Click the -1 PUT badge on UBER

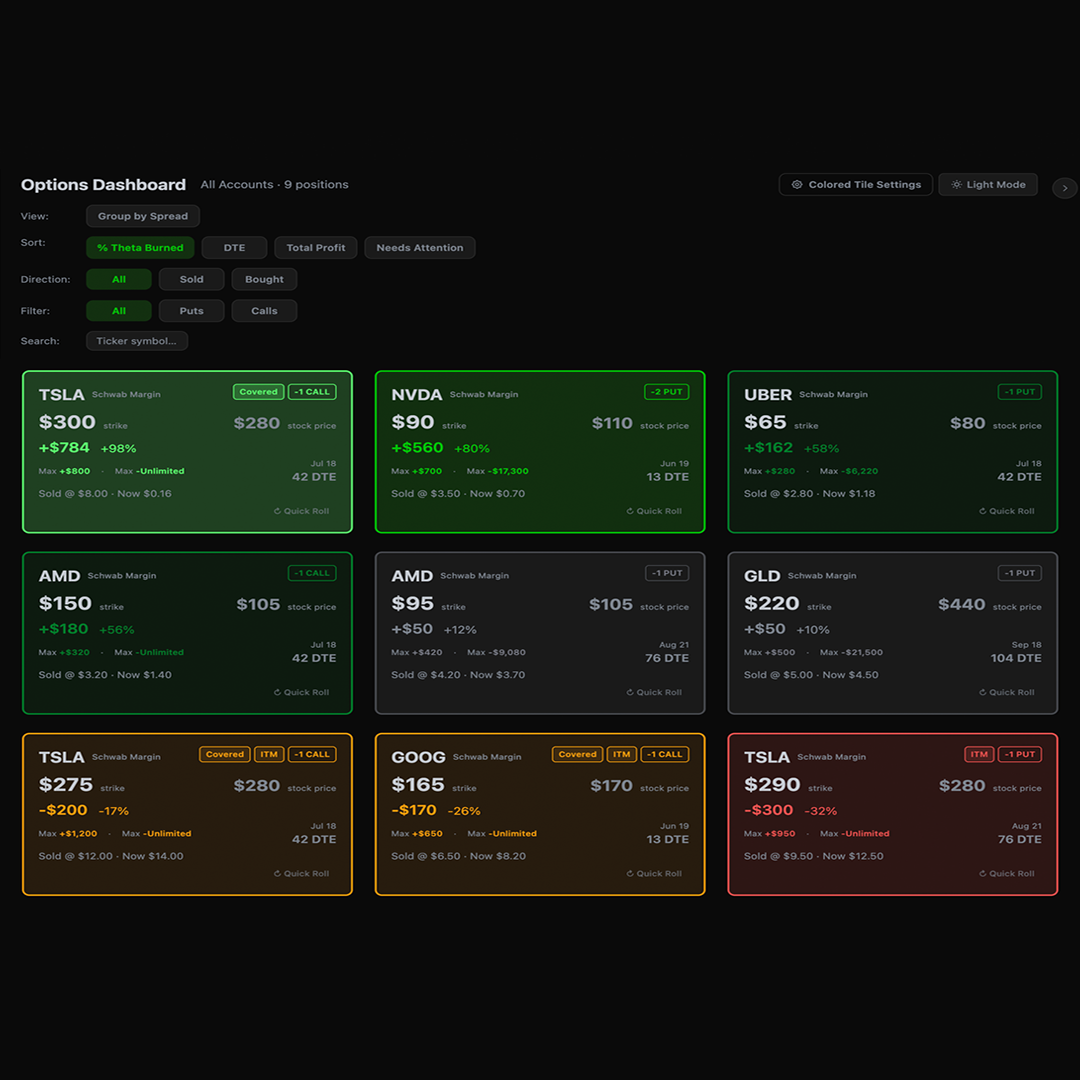point(1020,392)
